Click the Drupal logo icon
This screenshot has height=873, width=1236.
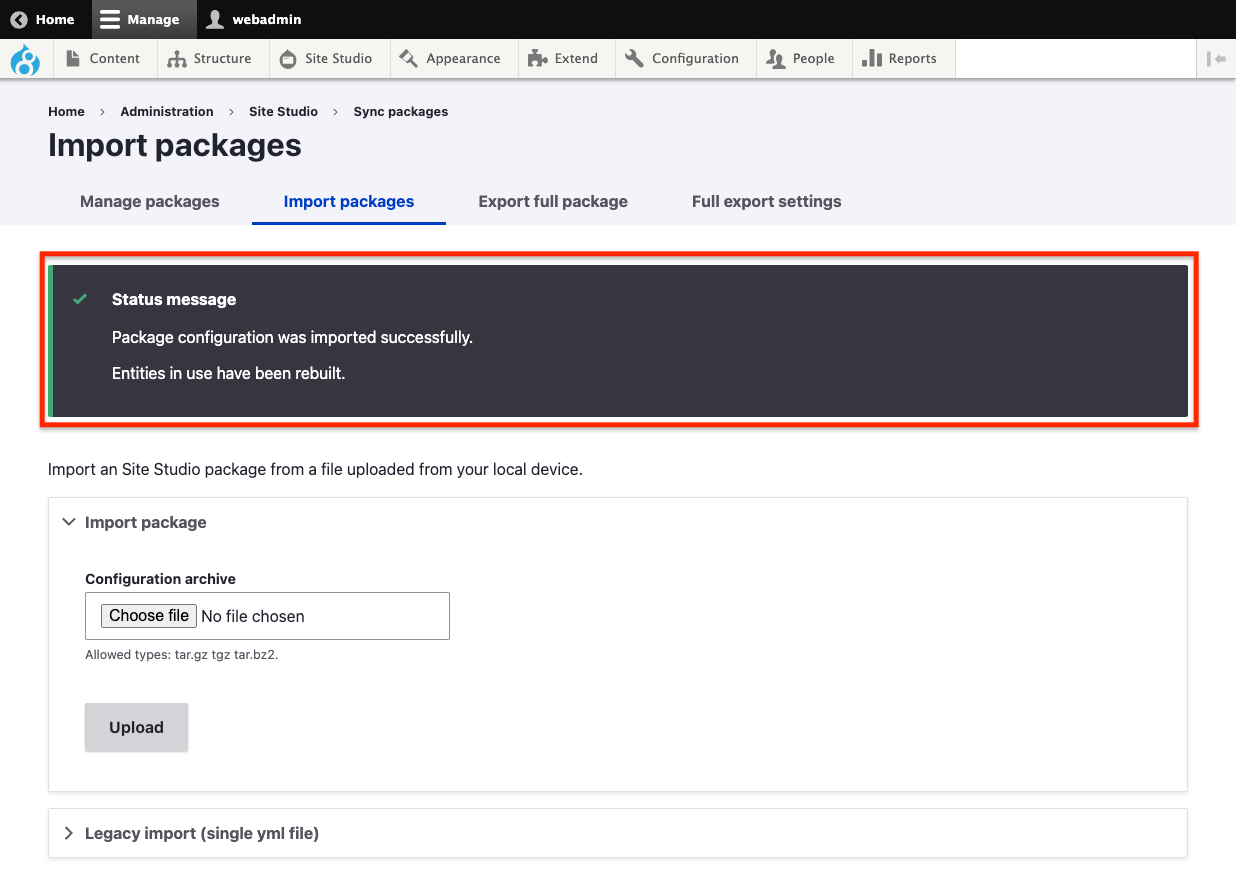coord(25,59)
